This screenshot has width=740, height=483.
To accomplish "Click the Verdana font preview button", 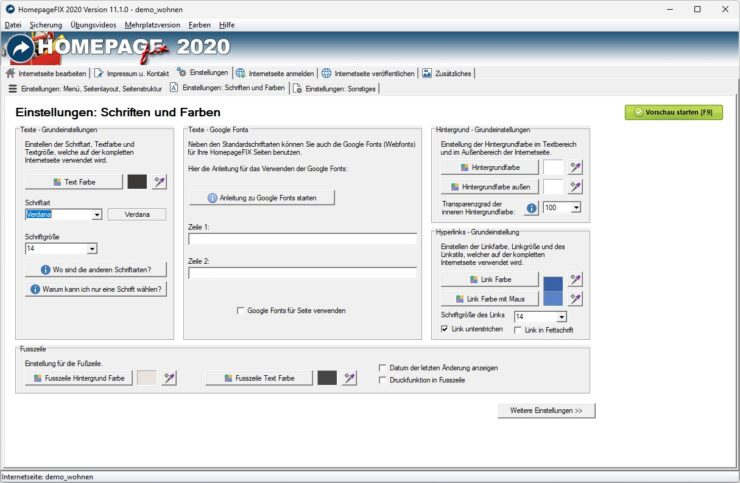I will pos(137,214).
